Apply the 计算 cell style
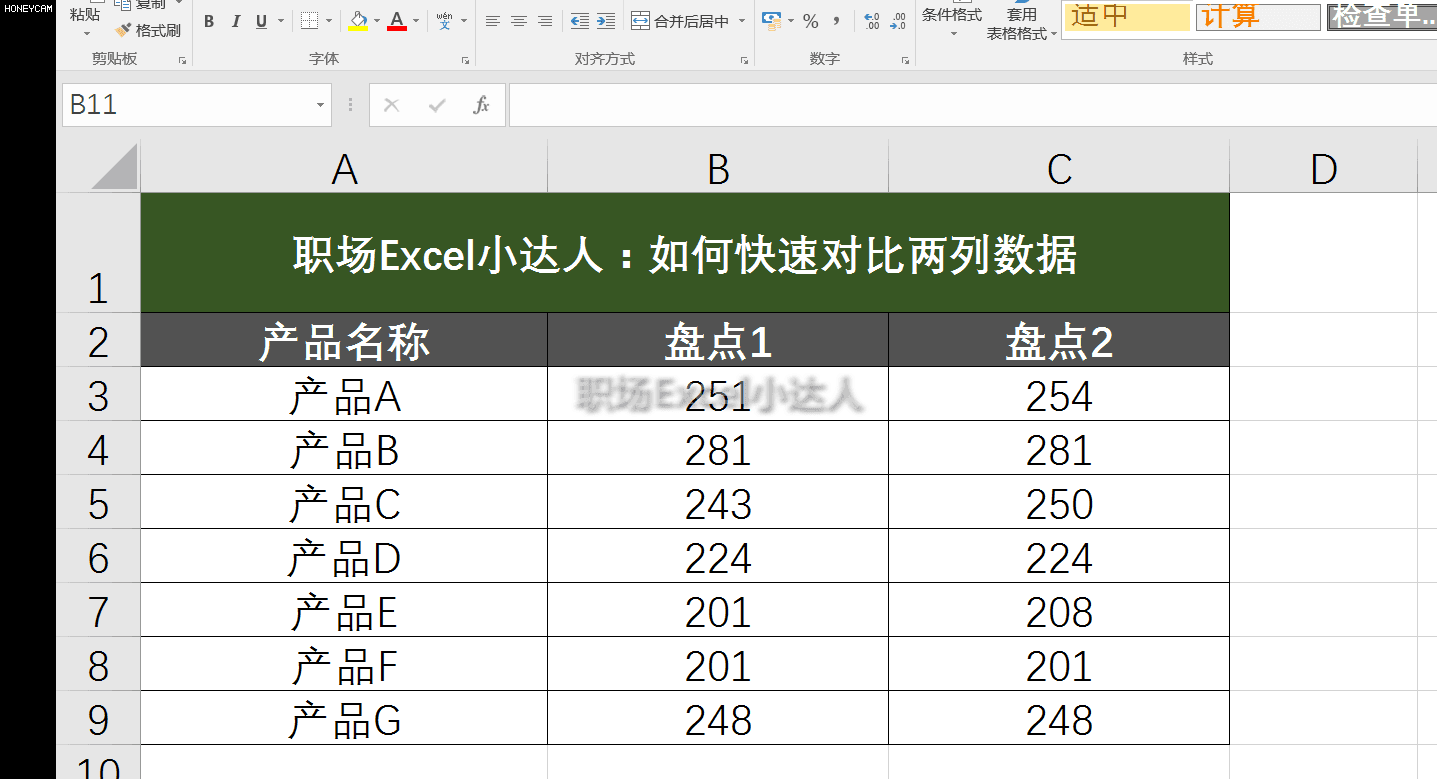The image size is (1437, 779). pos(1259,16)
